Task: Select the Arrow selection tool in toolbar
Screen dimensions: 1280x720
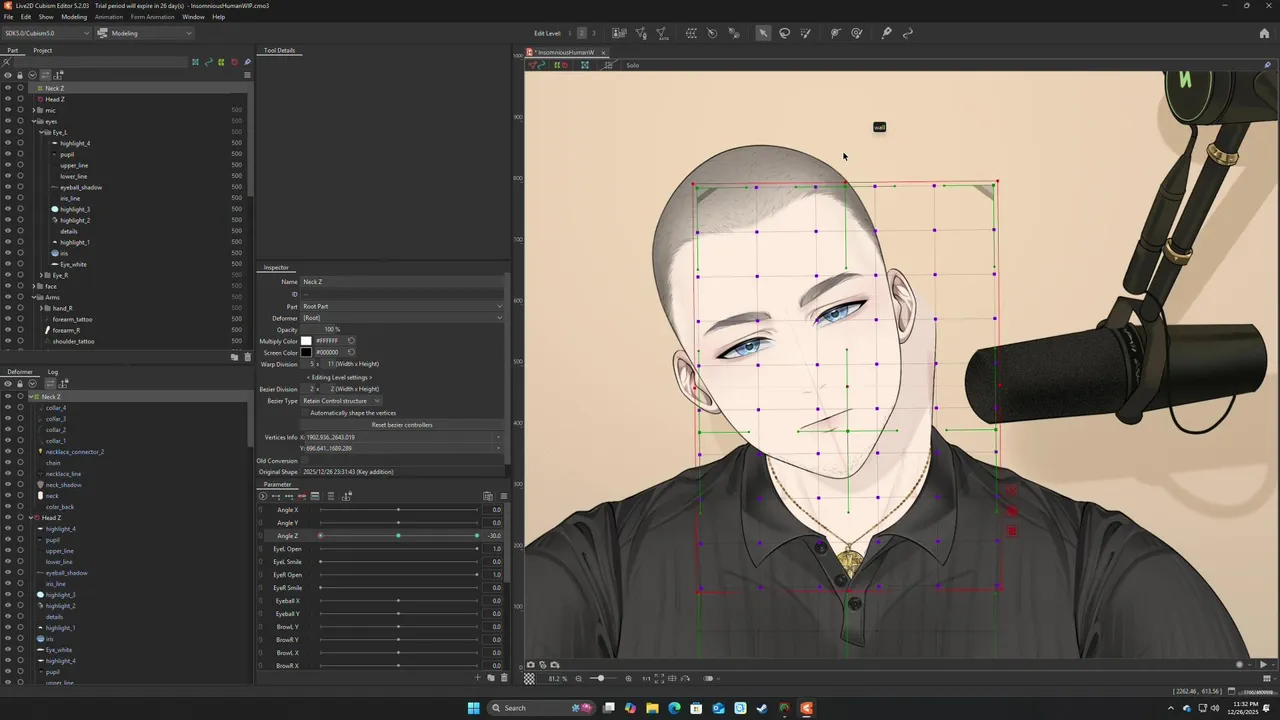Action: [x=763, y=33]
